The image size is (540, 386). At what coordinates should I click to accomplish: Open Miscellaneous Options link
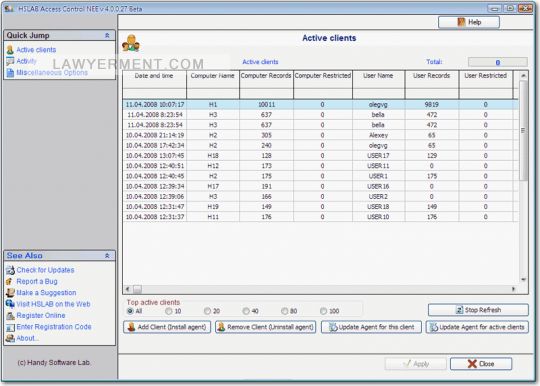point(52,73)
